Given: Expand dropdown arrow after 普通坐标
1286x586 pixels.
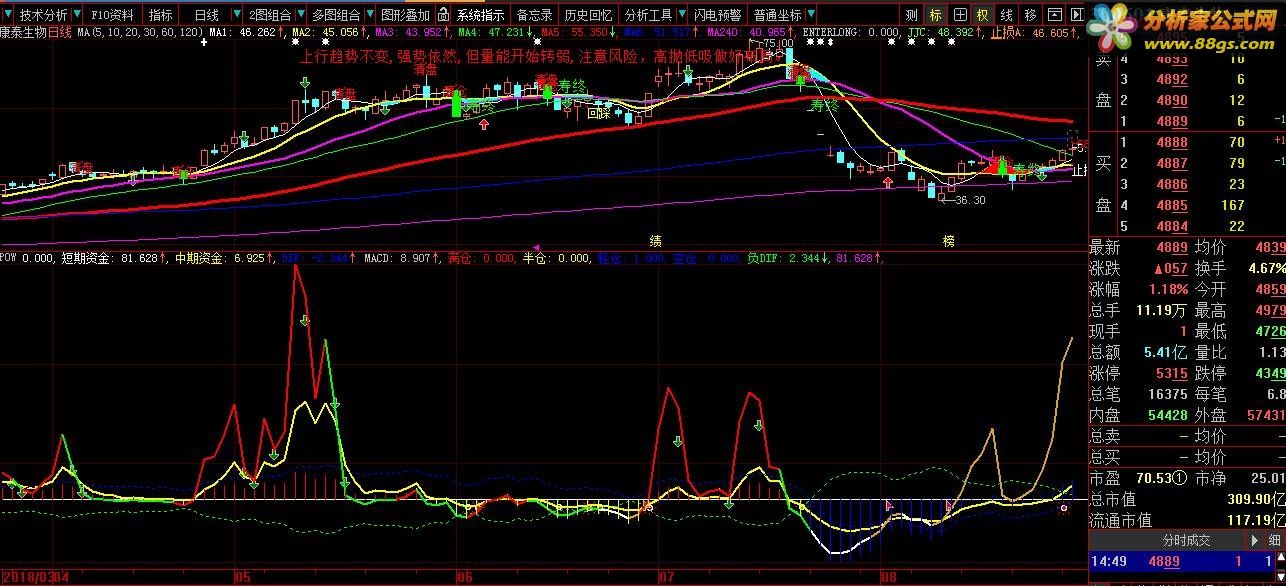Looking at the screenshot, I should coord(810,15).
